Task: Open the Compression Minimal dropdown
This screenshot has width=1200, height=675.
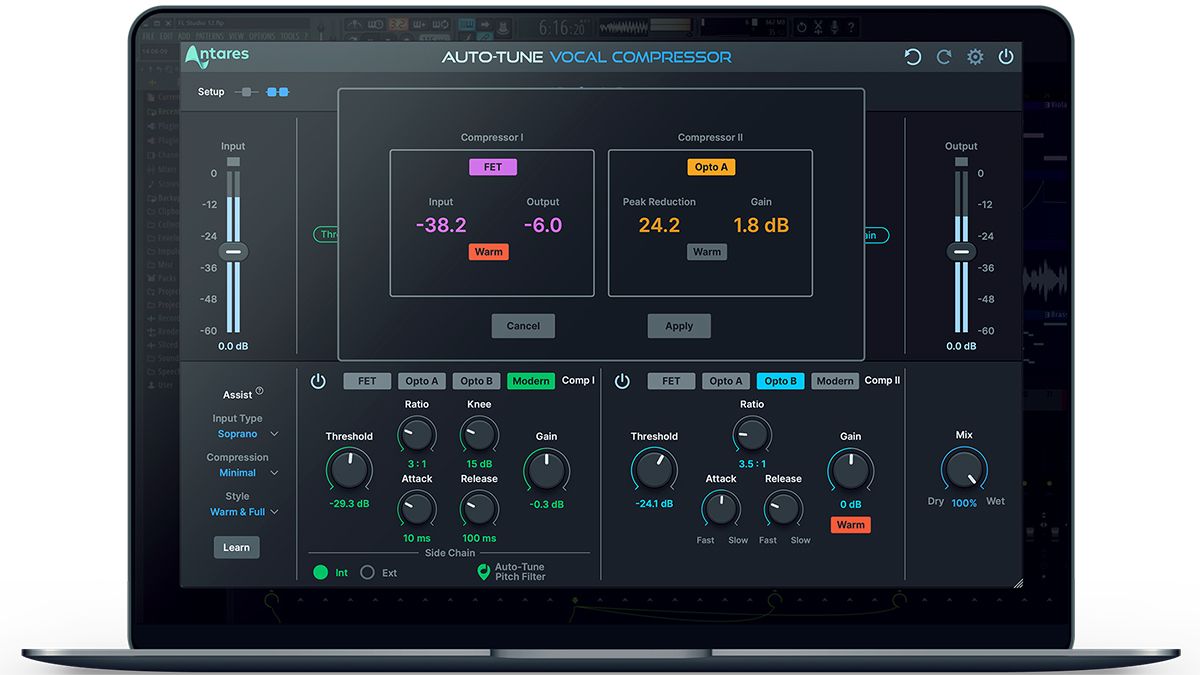Action: (x=247, y=473)
